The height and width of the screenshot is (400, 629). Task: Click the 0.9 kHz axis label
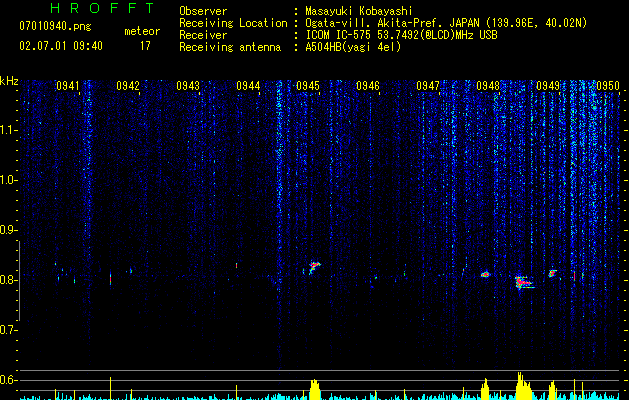click(x=8, y=230)
